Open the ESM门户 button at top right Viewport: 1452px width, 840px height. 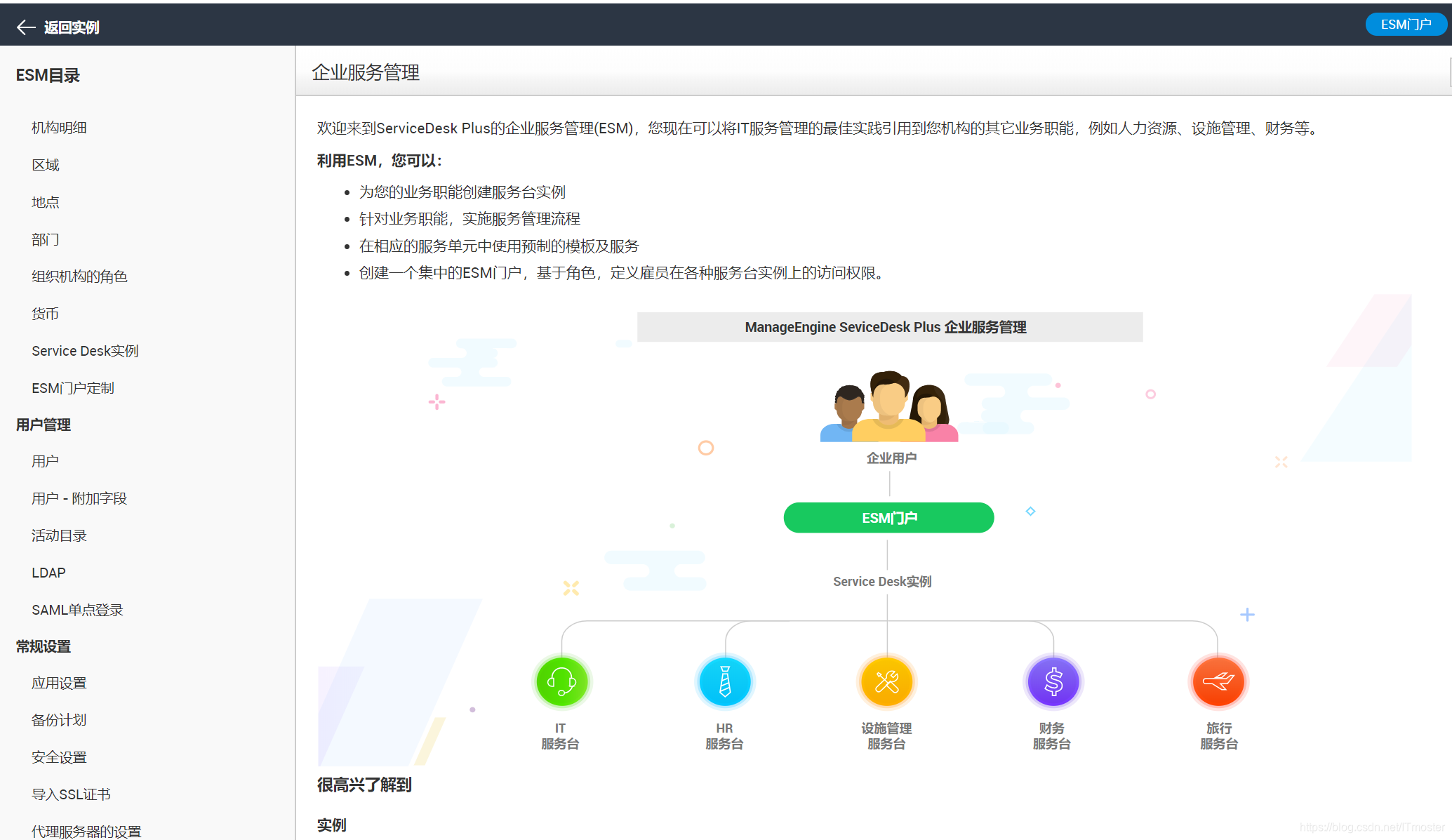(1406, 23)
